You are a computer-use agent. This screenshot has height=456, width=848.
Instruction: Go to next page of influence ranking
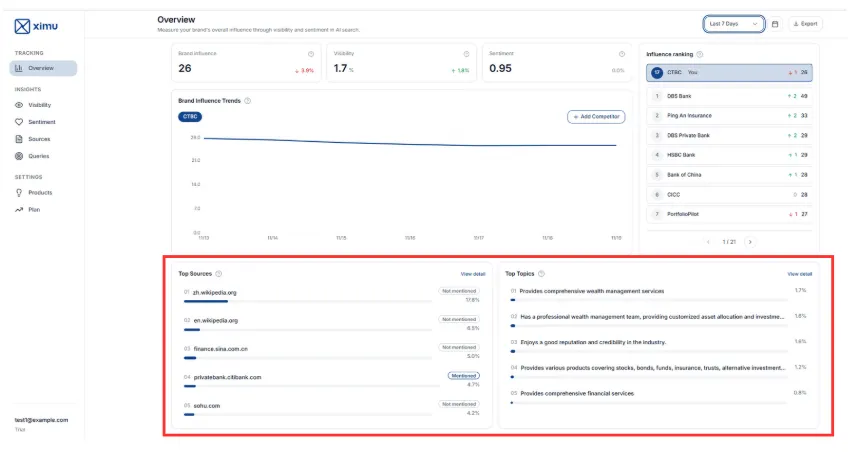point(750,241)
